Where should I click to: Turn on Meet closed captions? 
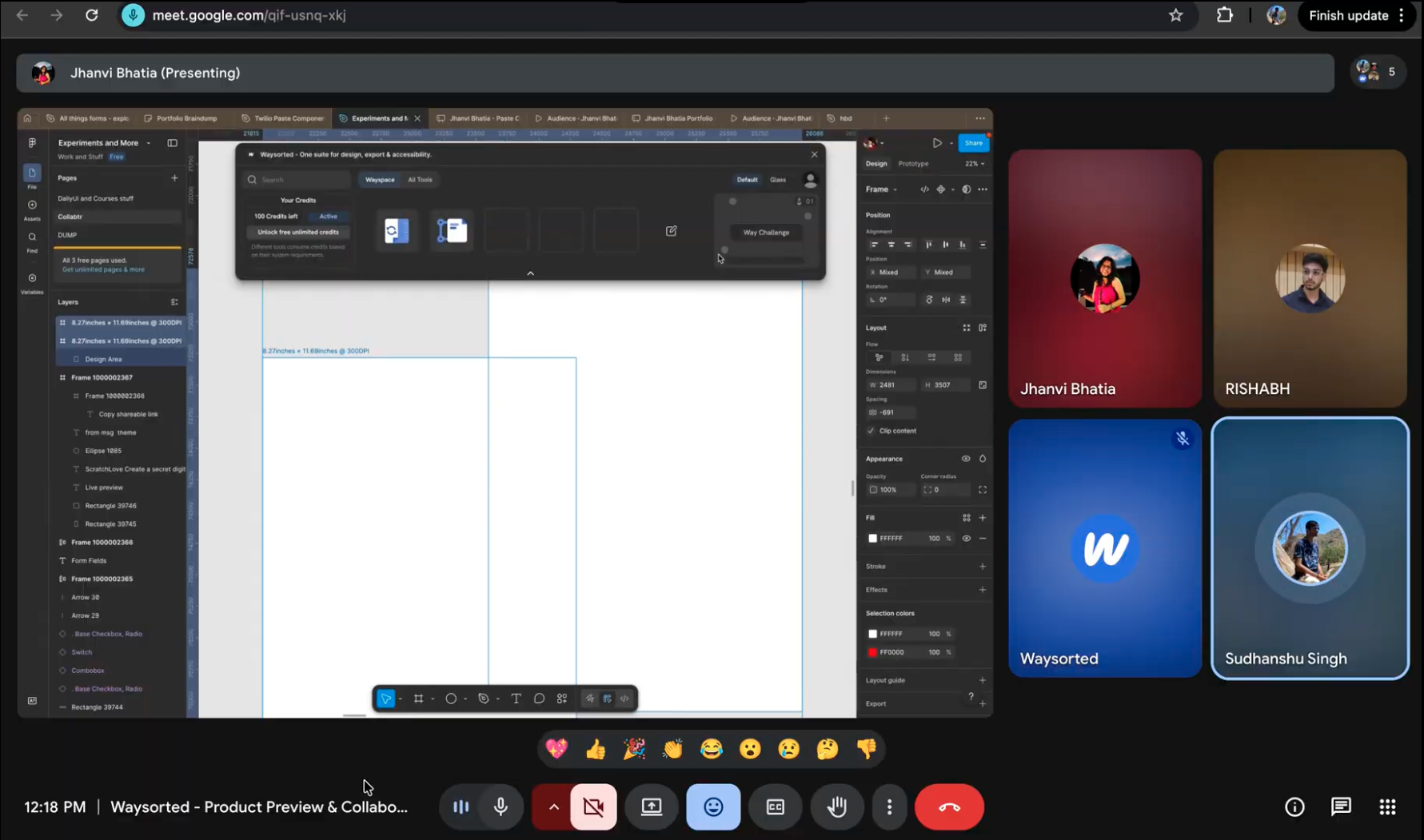(x=775, y=807)
